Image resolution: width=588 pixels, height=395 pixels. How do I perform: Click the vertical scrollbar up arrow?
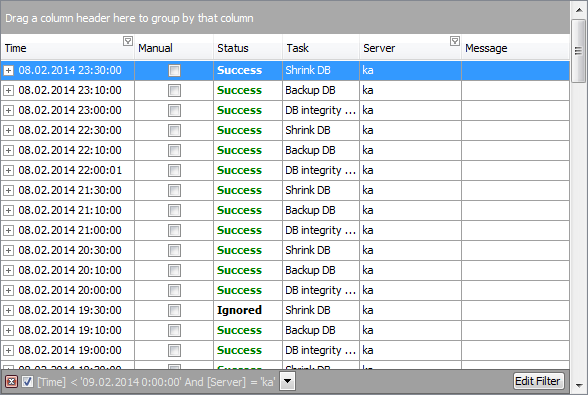click(579, 10)
